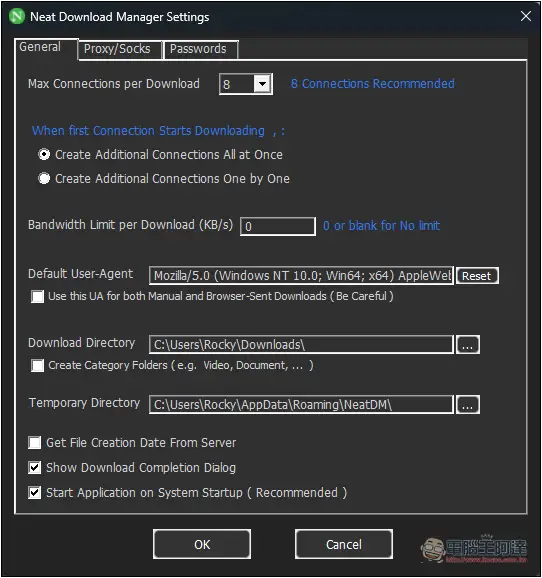The width and height of the screenshot is (542, 578).
Task: Click the 'Max Connections per Download' label
Action: coord(114,84)
